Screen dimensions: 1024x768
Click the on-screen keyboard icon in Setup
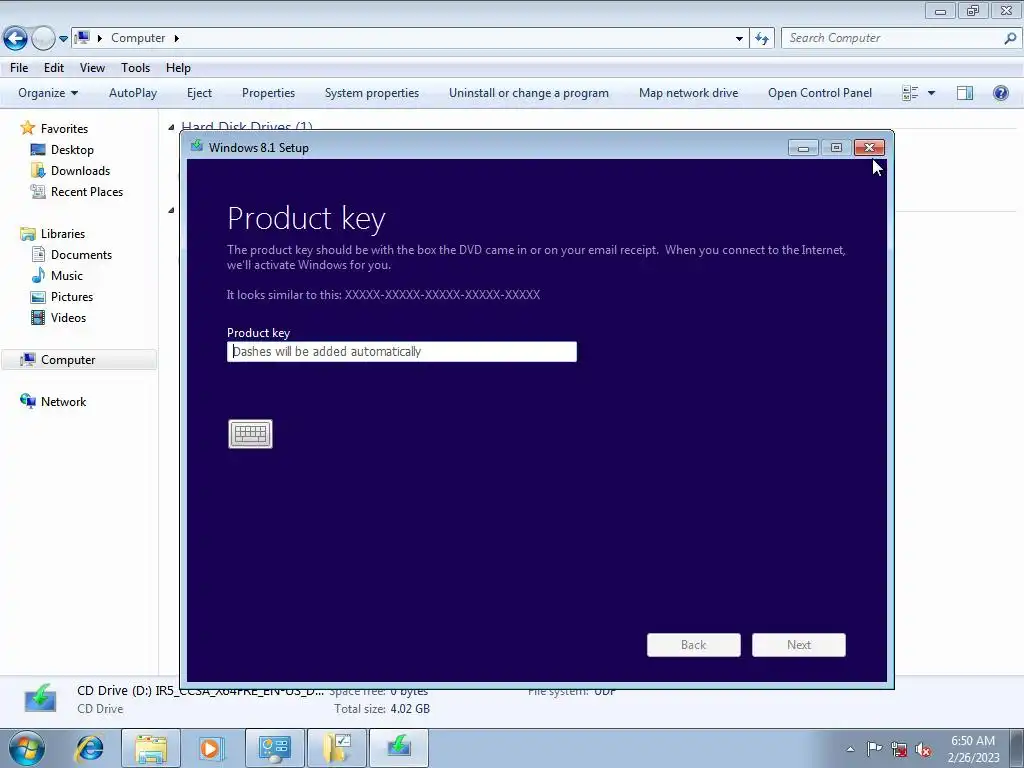[250, 434]
